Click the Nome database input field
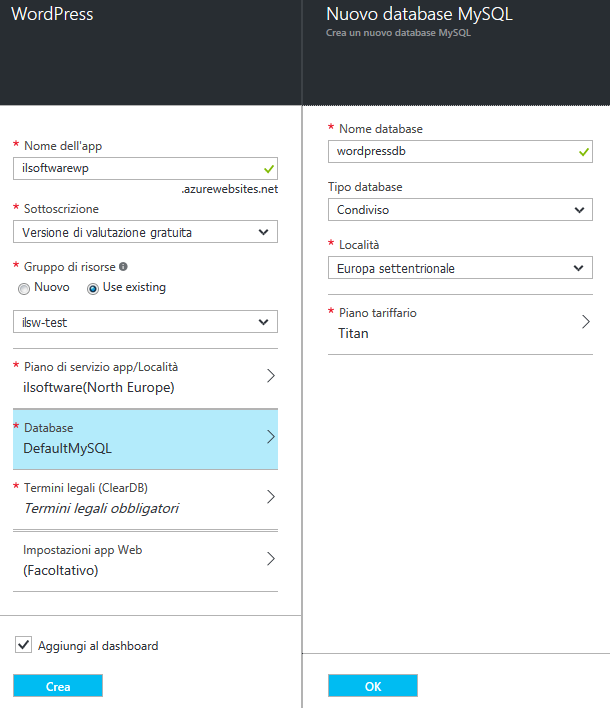 (x=450, y=151)
